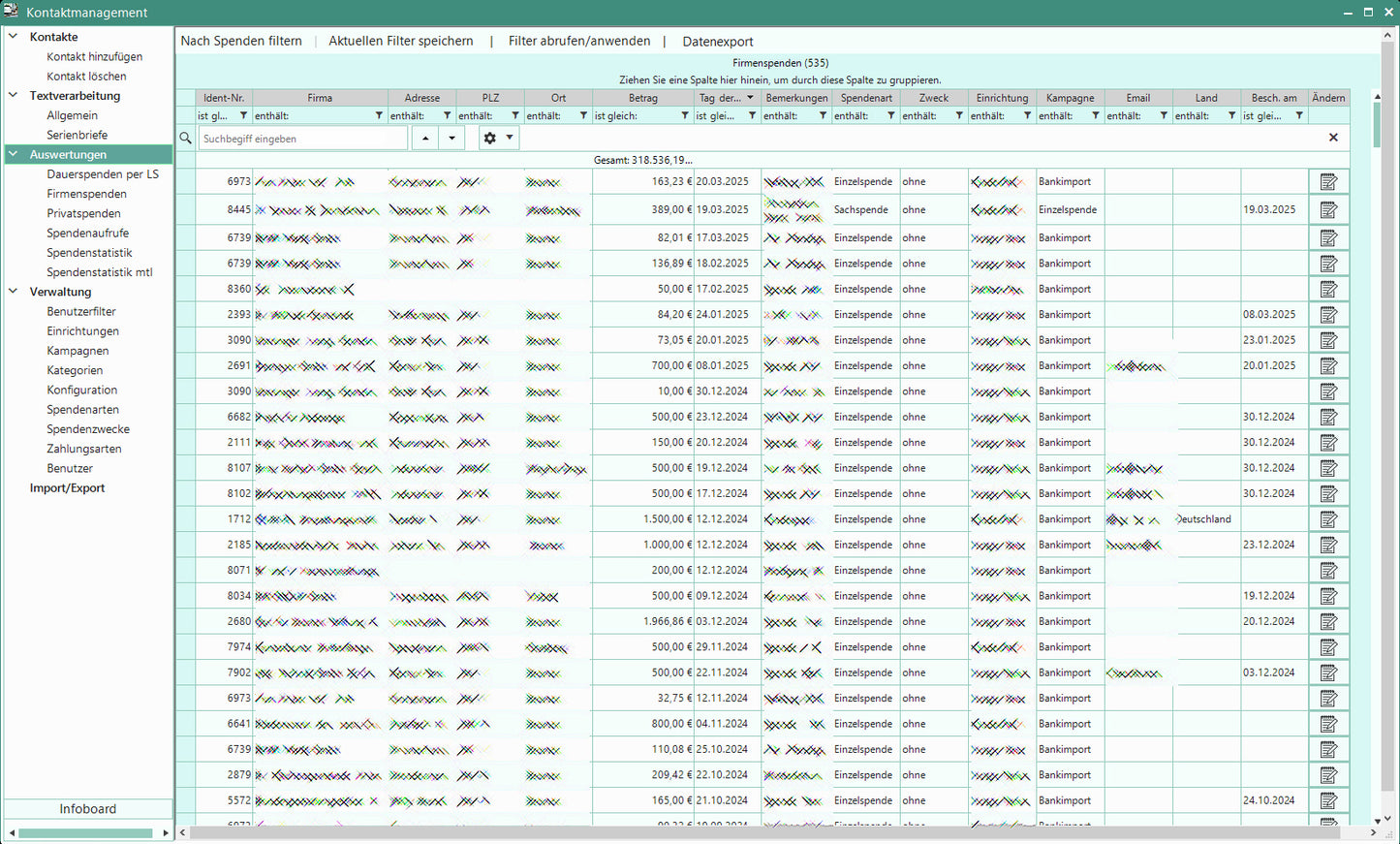The width and height of the screenshot is (1400, 844).
Task: Click edit icon for the 1.966,86 € row
Action: coord(1328,622)
